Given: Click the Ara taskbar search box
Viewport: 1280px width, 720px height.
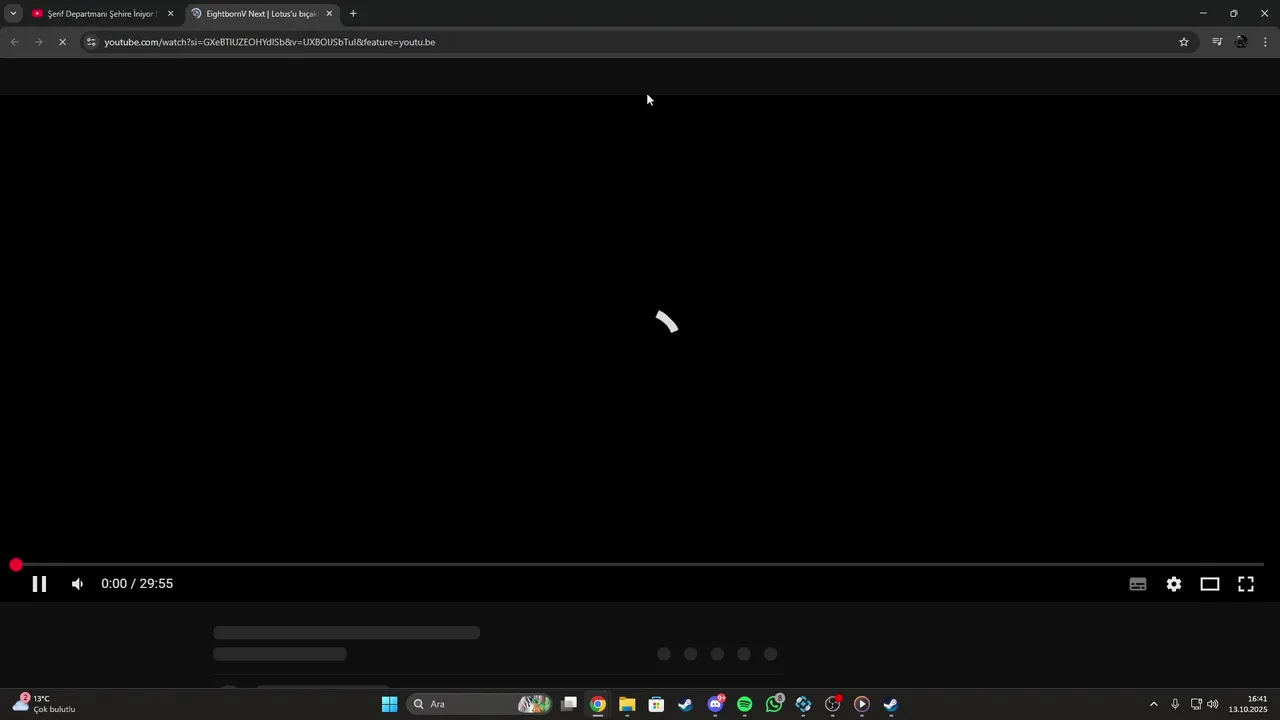Looking at the screenshot, I should point(480,704).
